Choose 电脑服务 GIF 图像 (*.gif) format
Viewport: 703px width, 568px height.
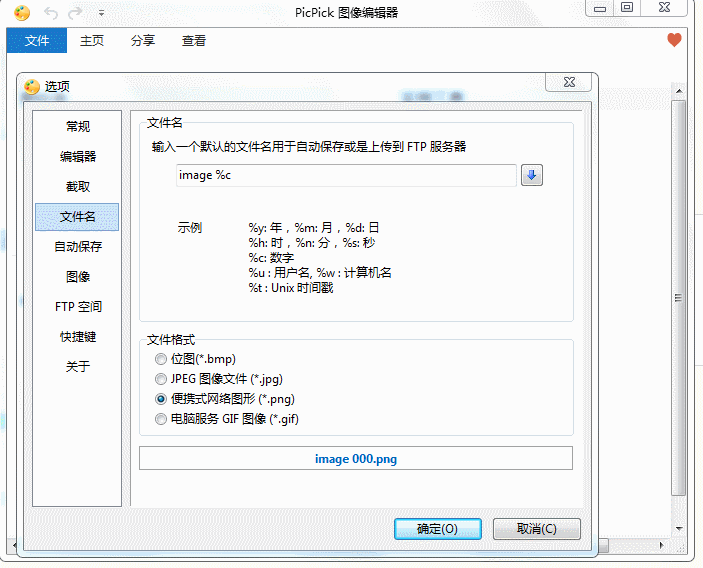click(226, 419)
